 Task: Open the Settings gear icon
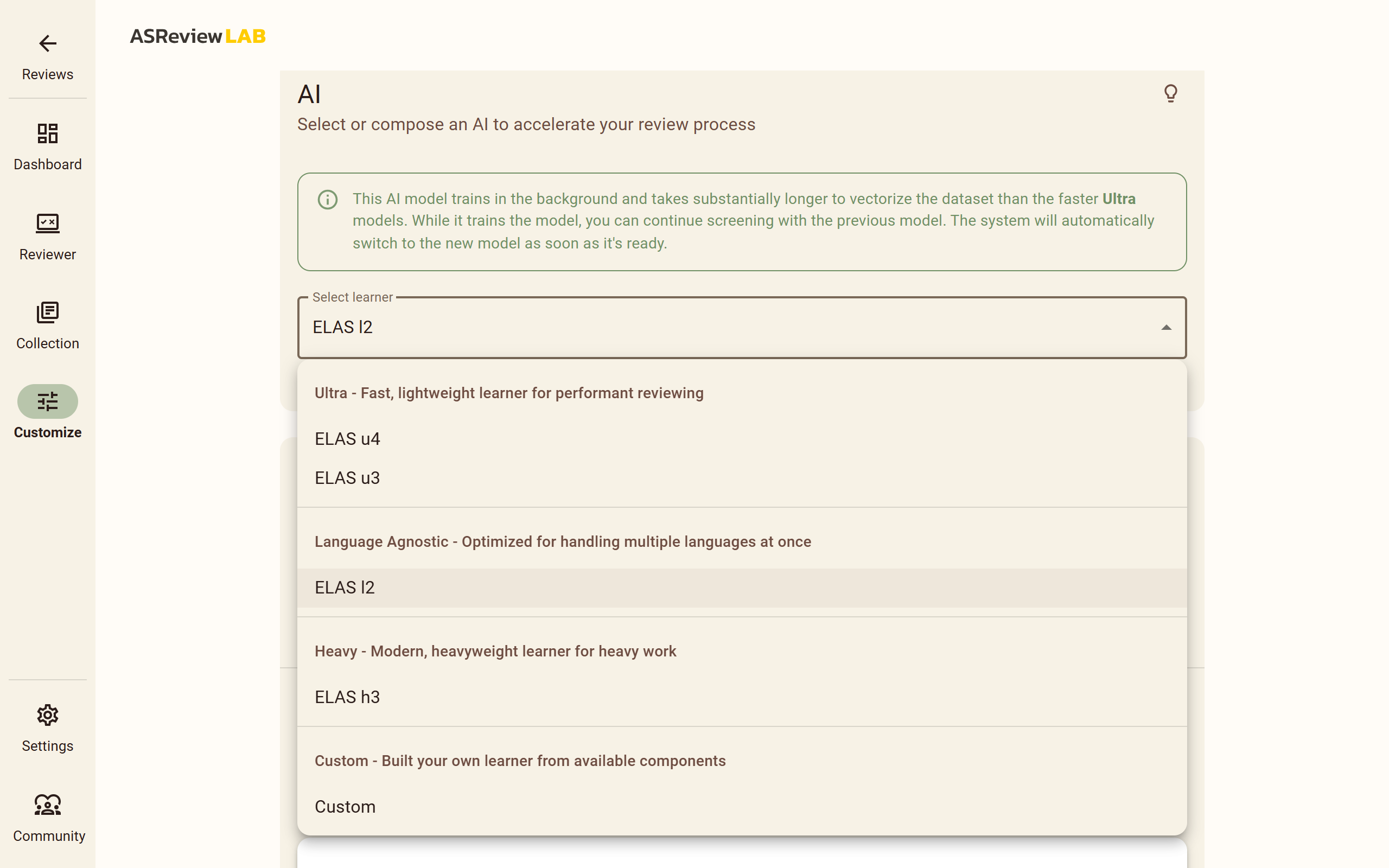click(48, 716)
